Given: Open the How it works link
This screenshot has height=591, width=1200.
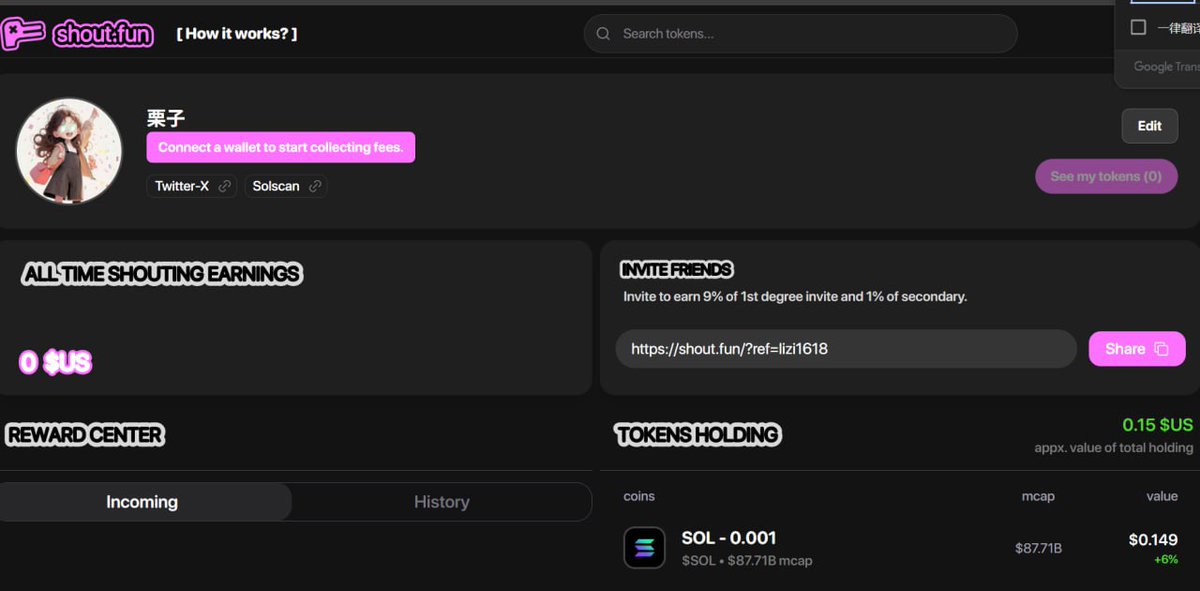Looking at the screenshot, I should point(237,33).
